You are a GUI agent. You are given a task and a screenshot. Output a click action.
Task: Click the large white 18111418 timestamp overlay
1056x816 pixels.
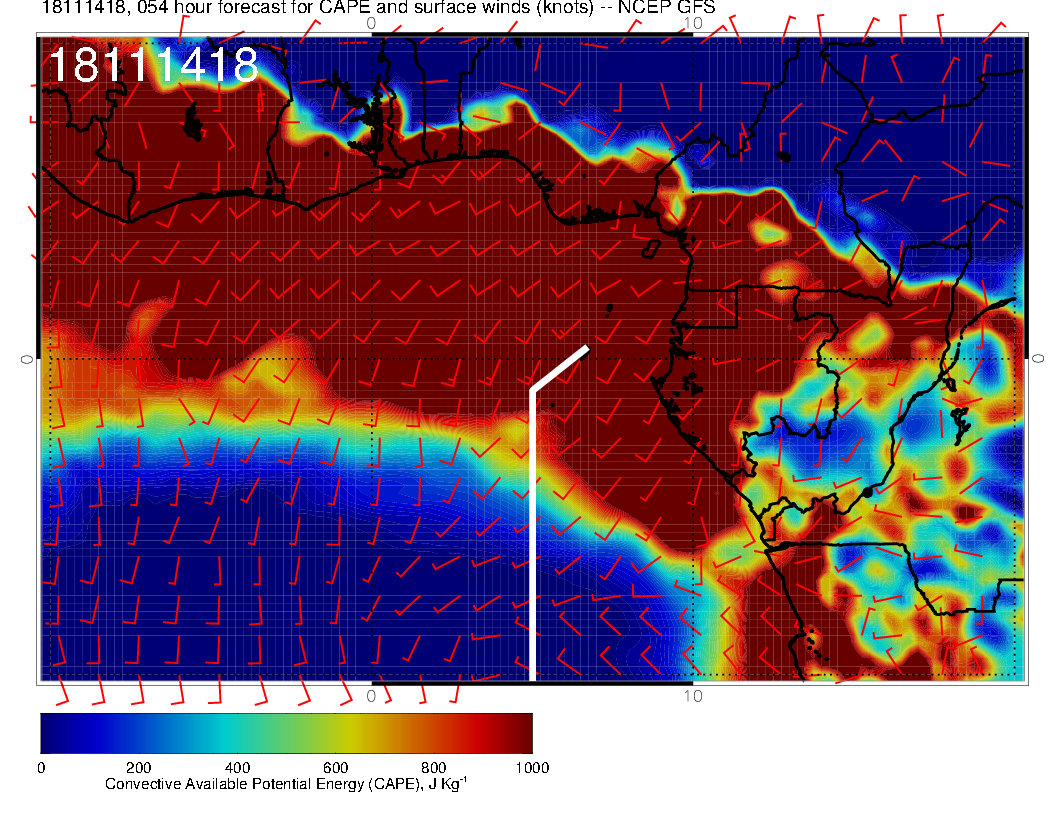tap(153, 66)
